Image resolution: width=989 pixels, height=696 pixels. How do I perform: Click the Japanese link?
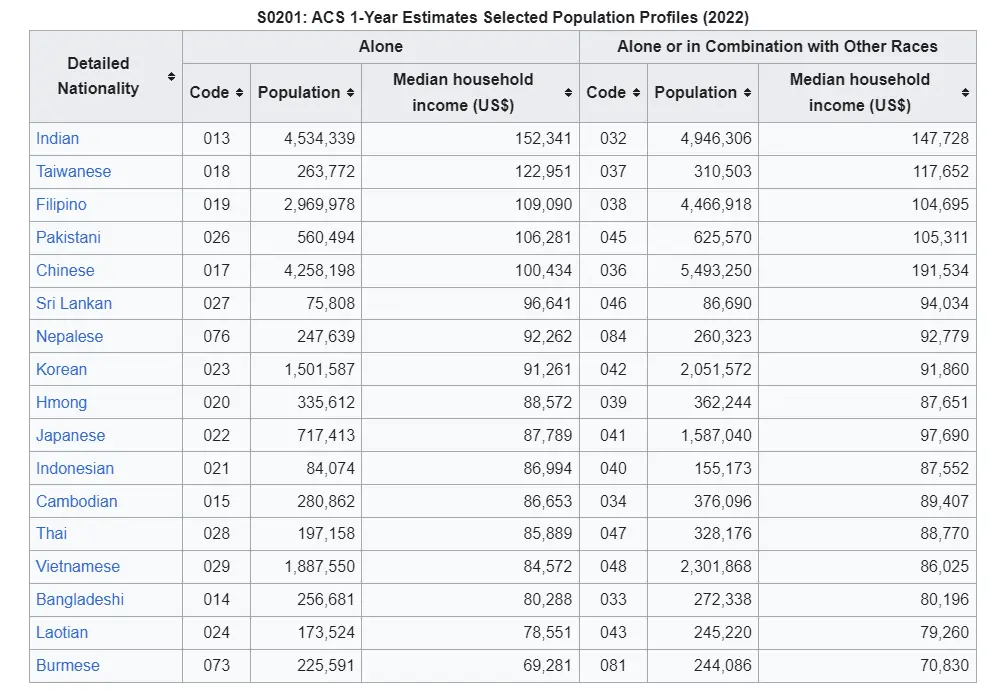[71, 435]
